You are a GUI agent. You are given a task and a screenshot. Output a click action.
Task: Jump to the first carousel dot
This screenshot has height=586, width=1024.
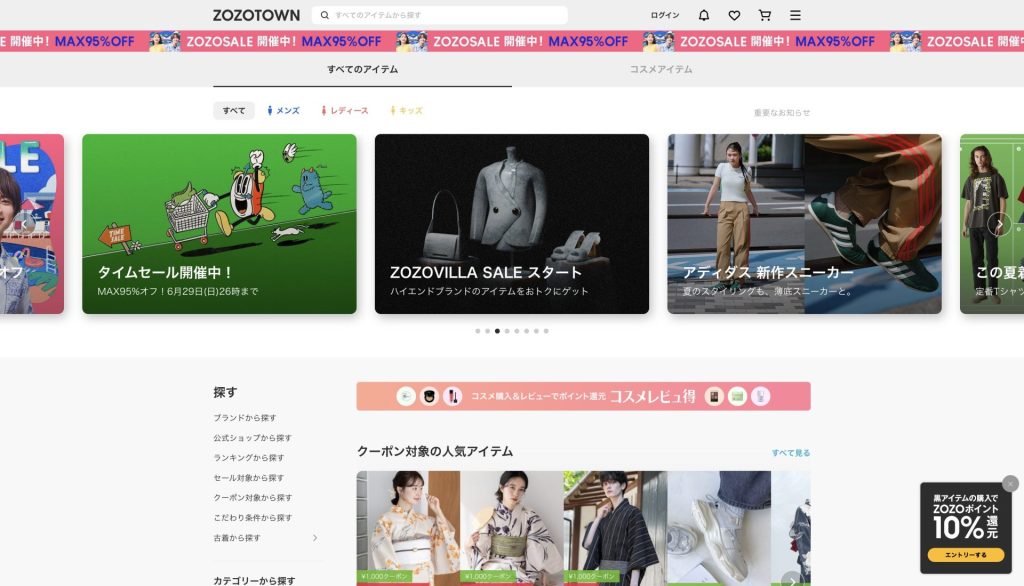pos(477,331)
